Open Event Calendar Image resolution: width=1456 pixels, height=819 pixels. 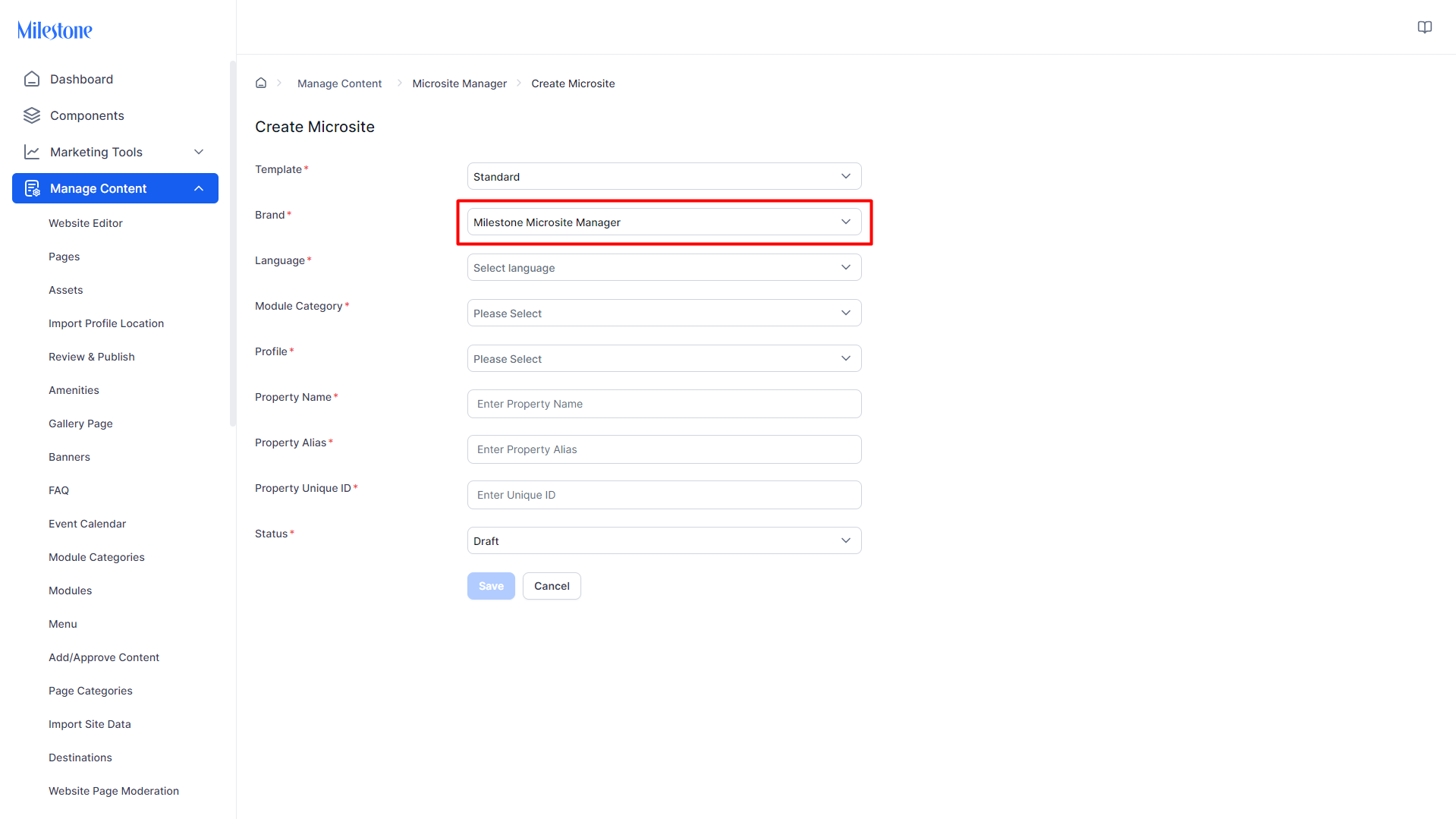click(x=87, y=524)
